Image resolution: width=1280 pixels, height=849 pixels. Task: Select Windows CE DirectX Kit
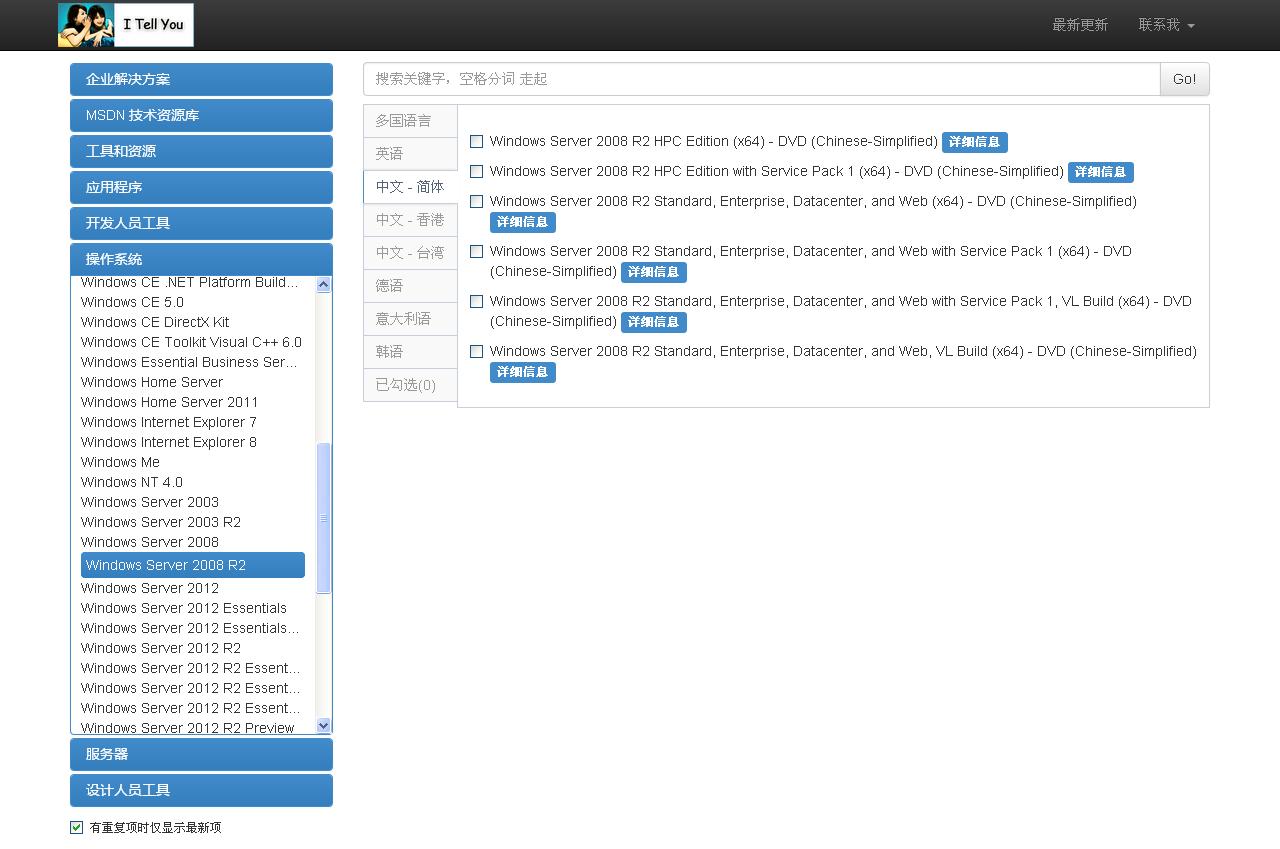point(155,322)
